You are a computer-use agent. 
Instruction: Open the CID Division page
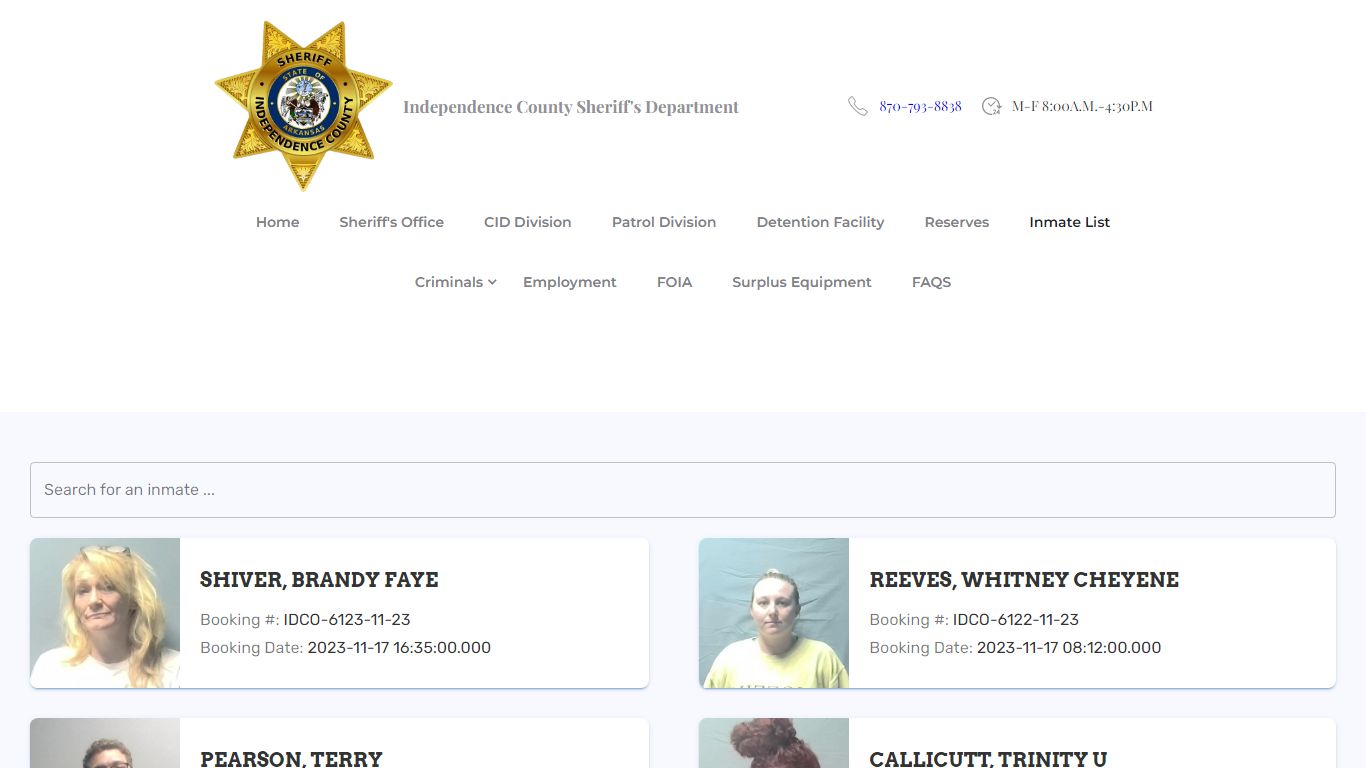[x=528, y=222]
